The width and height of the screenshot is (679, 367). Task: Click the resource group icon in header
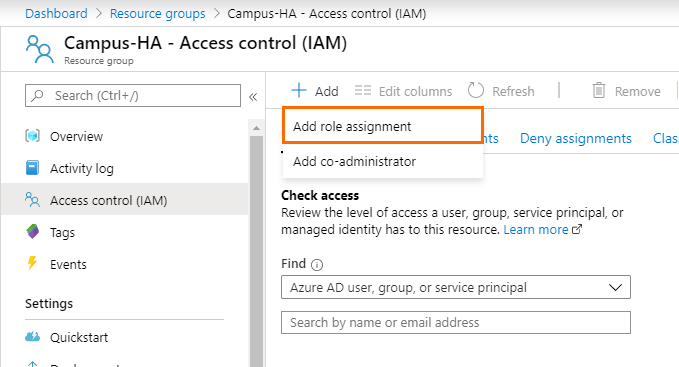point(40,50)
